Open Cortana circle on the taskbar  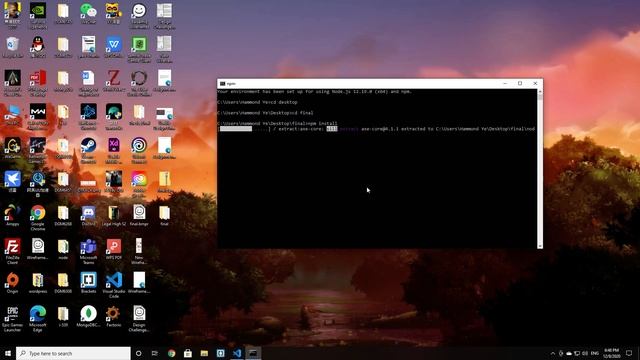138,353
